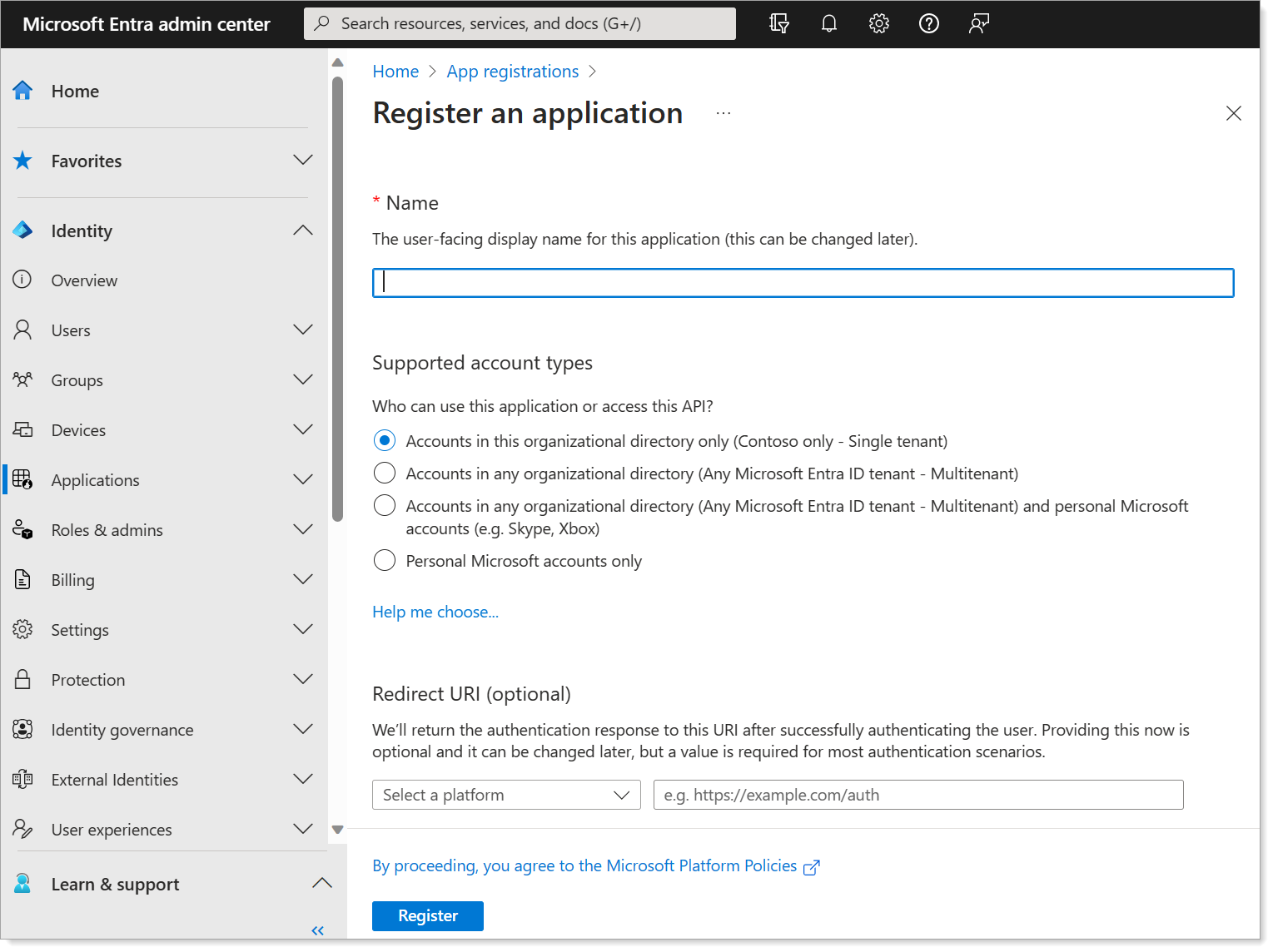Click the Register button
Screen dimensions: 1273x952
[427, 915]
